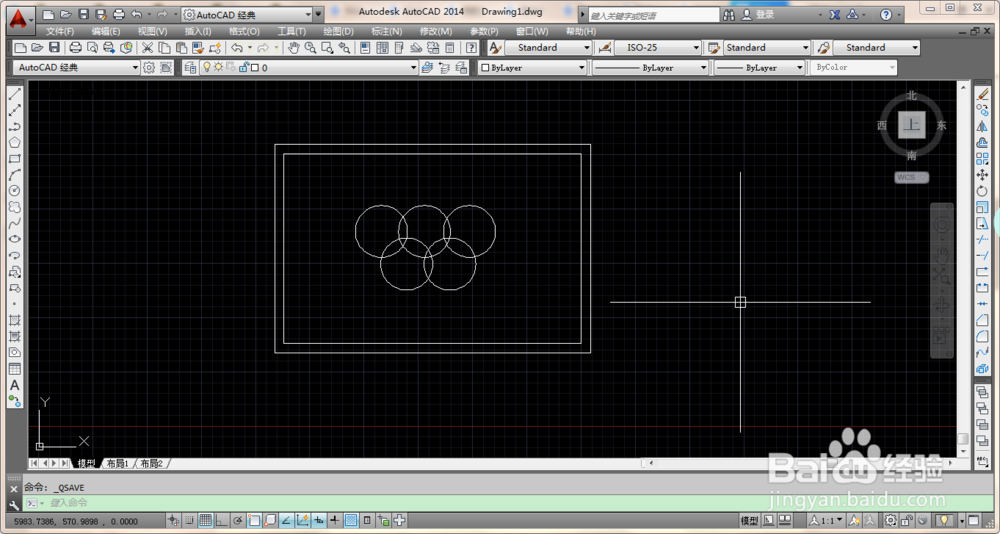Image resolution: width=1000 pixels, height=534 pixels.
Task: Select the Rectangle draw tool
Action: click(14, 159)
